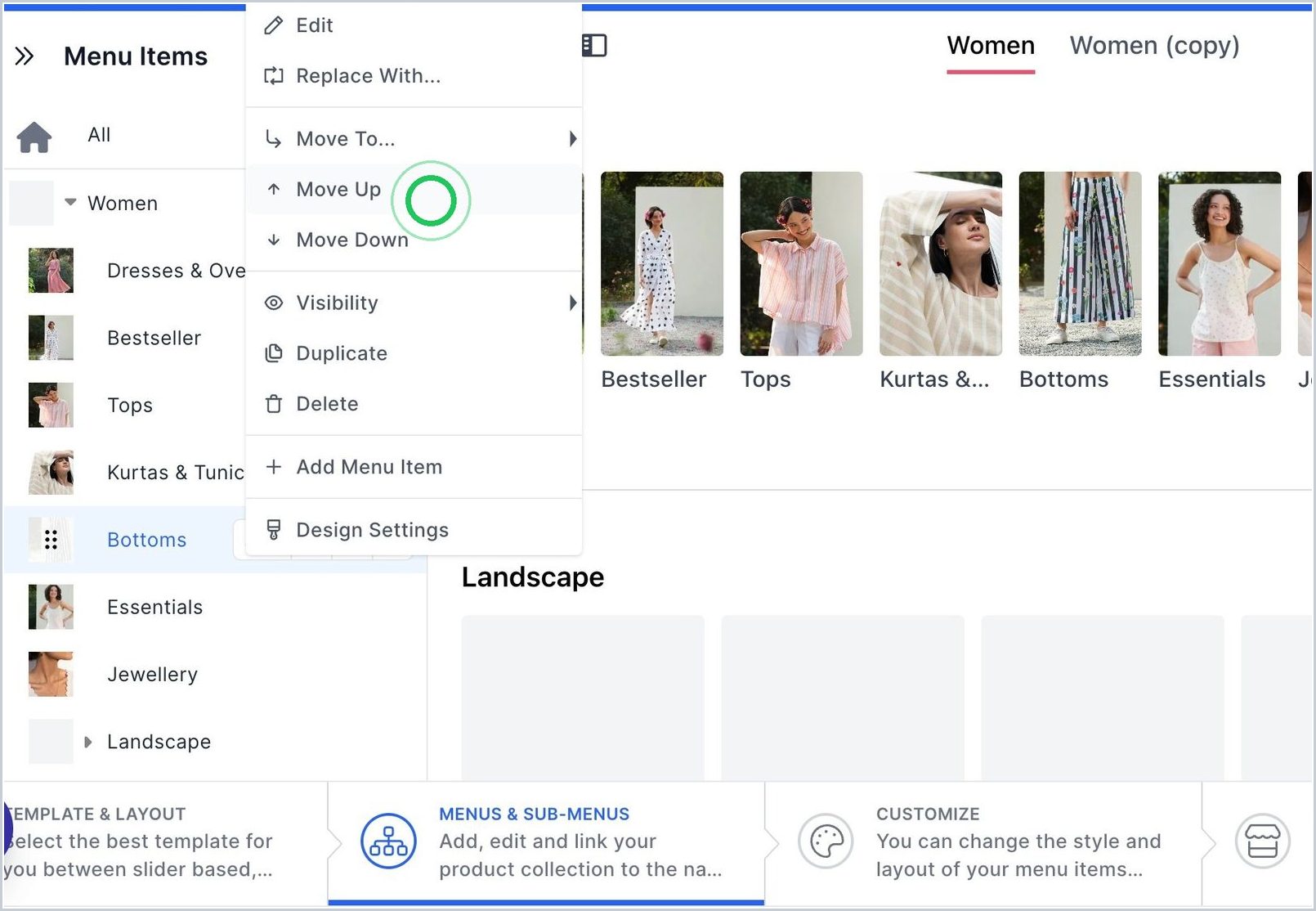Open the Bottoms striped pants thumbnail
The width and height of the screenshot is (1316, 911).
point(1080,263)
